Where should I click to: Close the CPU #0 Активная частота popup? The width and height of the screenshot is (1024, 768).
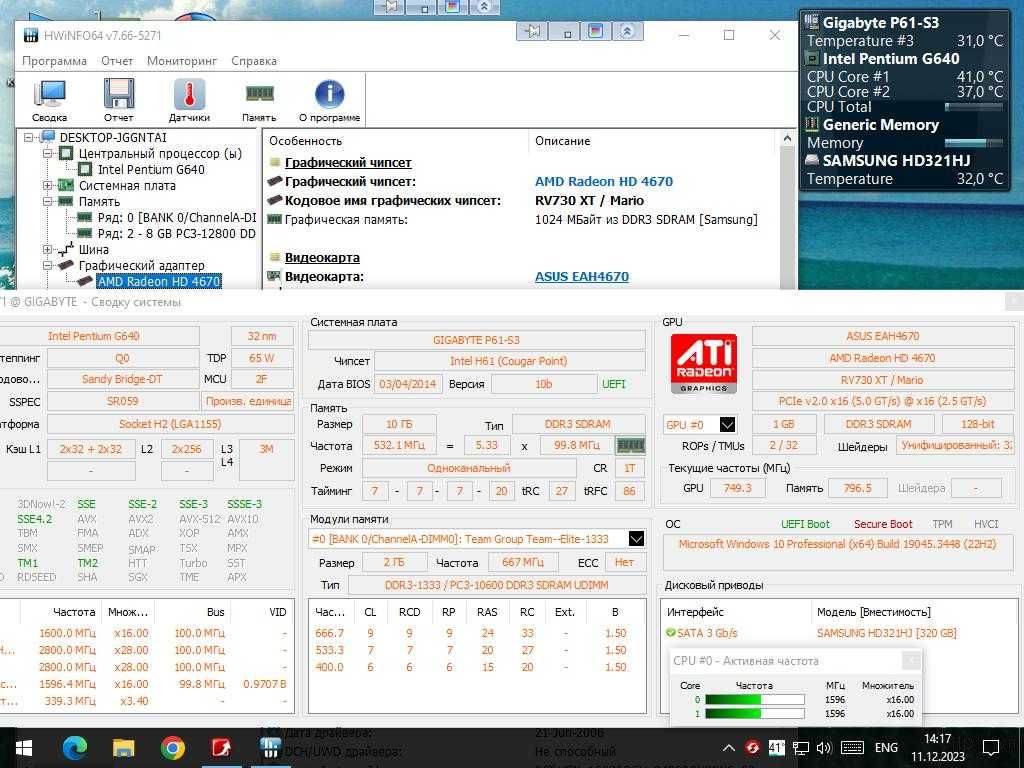912,661
